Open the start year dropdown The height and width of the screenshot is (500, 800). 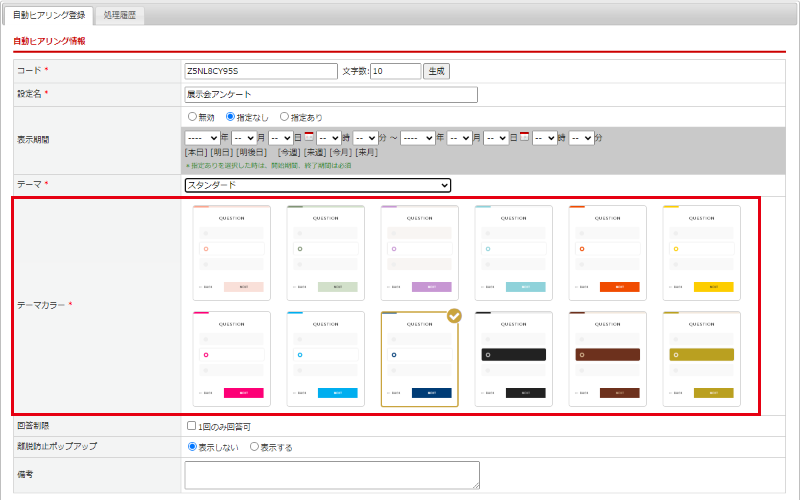201,138
